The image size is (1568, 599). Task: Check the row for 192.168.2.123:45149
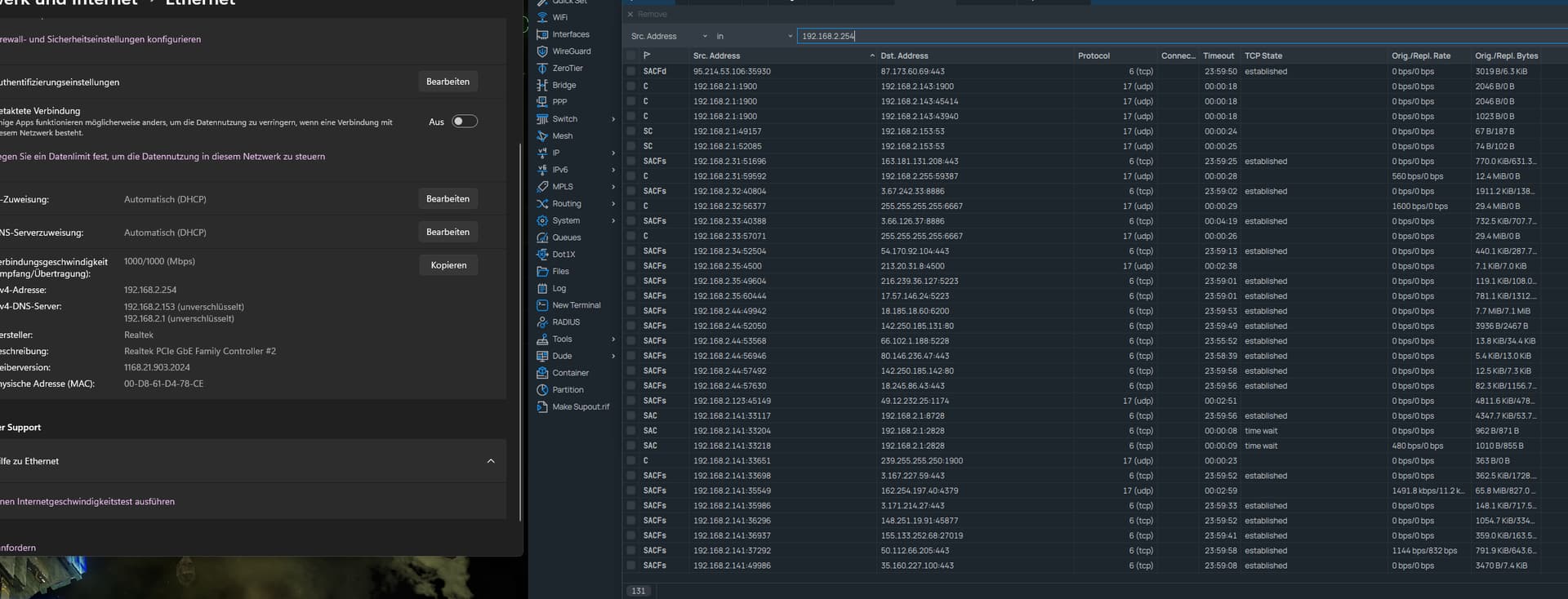pos(630,401)
